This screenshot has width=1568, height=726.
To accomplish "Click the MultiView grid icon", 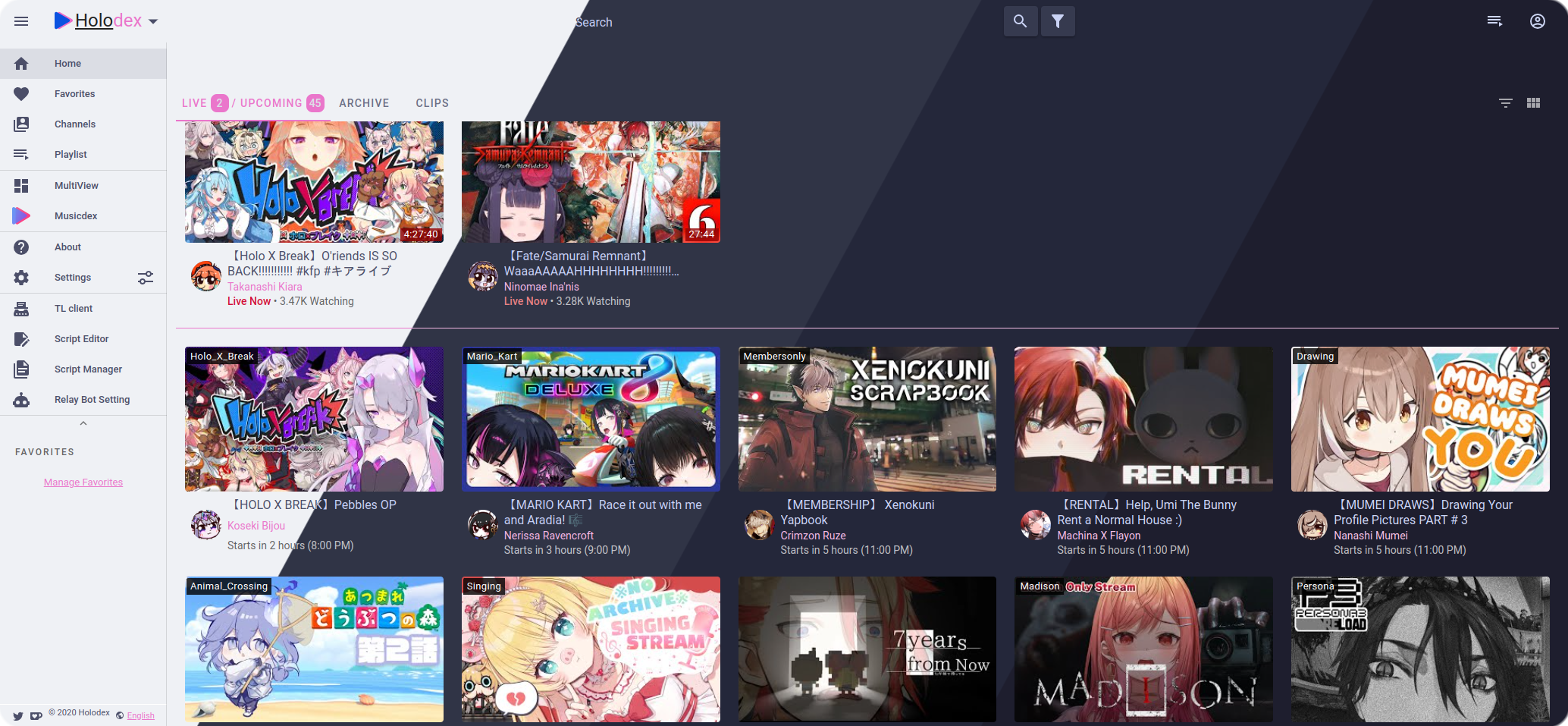I will (x=21, y=186).
